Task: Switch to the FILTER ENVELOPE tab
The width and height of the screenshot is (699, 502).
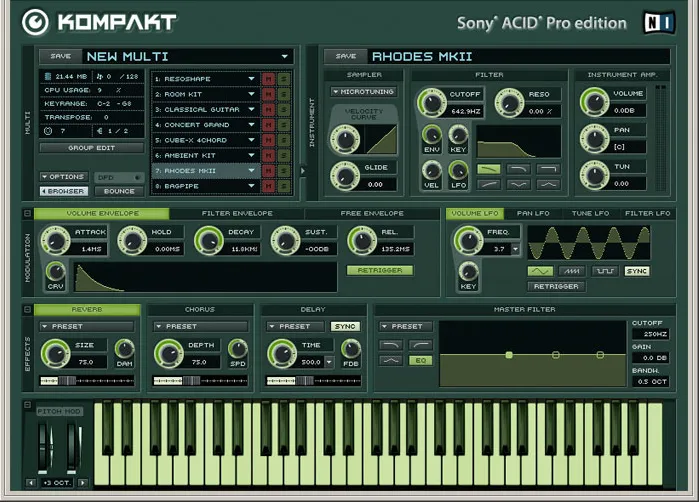Action: pyautogui.click(x=237, y=213)
